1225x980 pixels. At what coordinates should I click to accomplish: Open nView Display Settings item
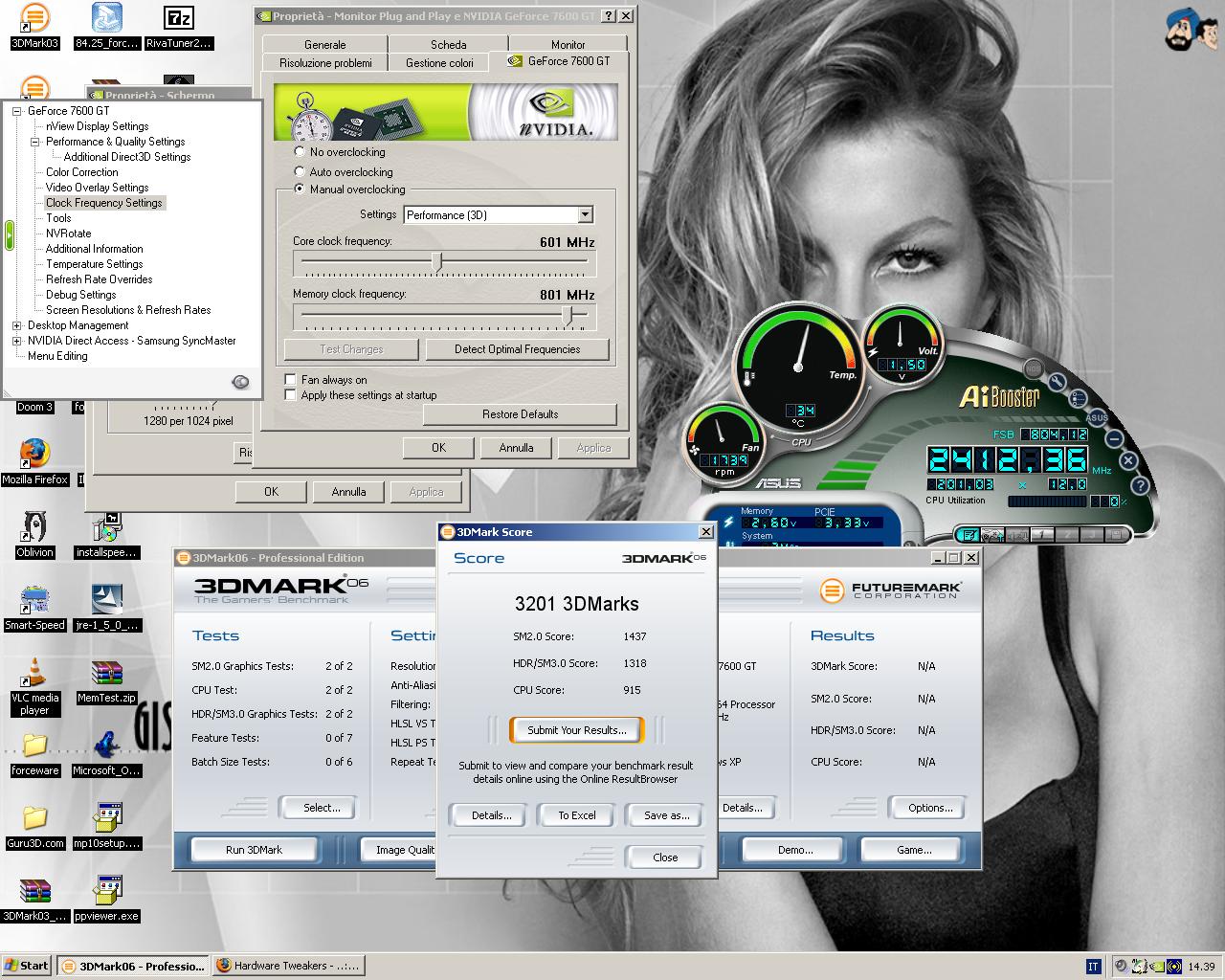97,126
